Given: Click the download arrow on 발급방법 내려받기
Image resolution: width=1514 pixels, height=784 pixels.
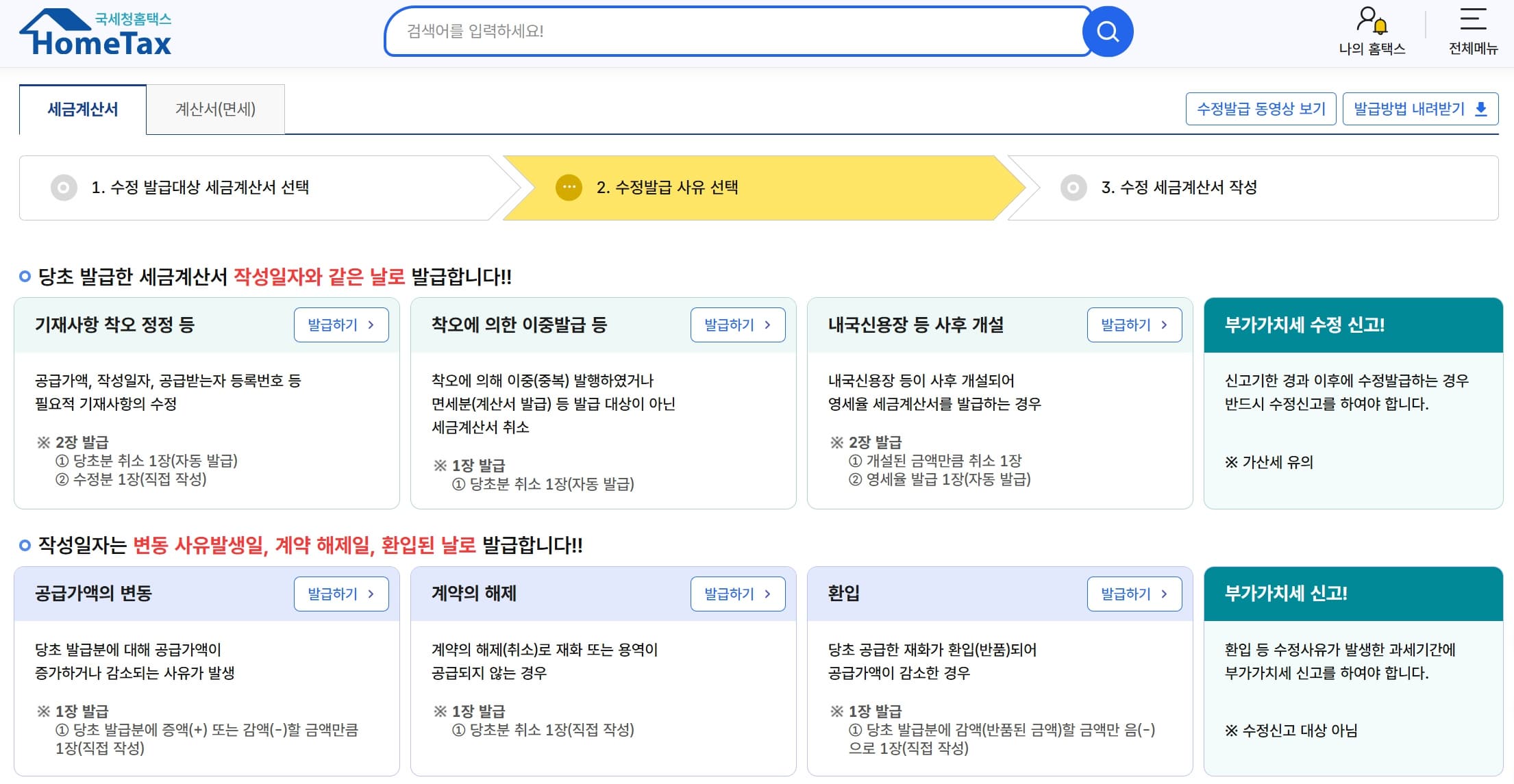Looking at the screenshot, I should pyautogui.click(x=1481, y=108).
